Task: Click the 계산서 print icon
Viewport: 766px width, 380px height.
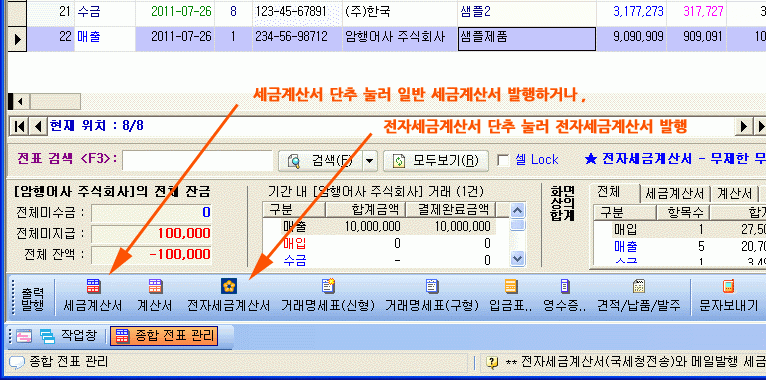Action: tap(155, 296)
